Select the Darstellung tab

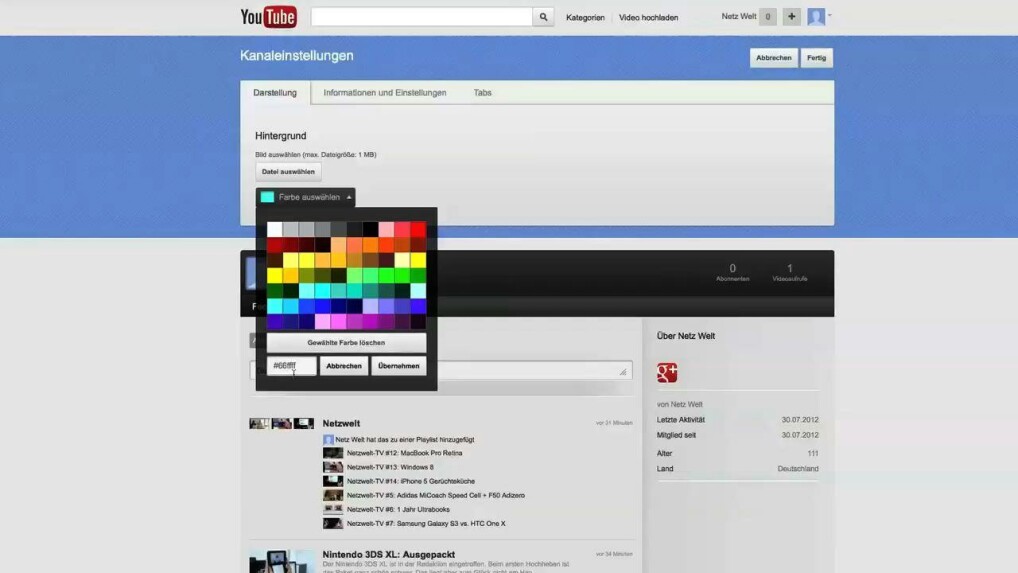point(275,93)
